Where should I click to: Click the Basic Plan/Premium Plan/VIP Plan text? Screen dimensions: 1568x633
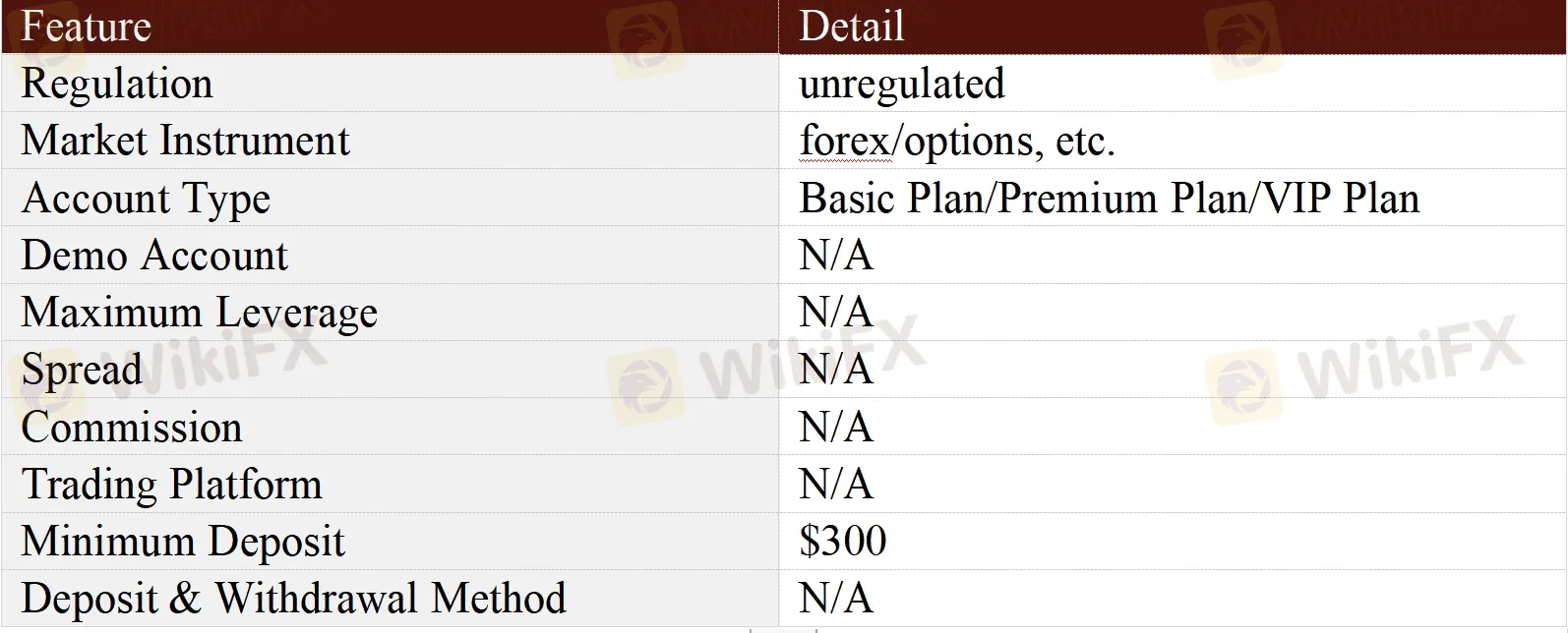click(1109, 199)
